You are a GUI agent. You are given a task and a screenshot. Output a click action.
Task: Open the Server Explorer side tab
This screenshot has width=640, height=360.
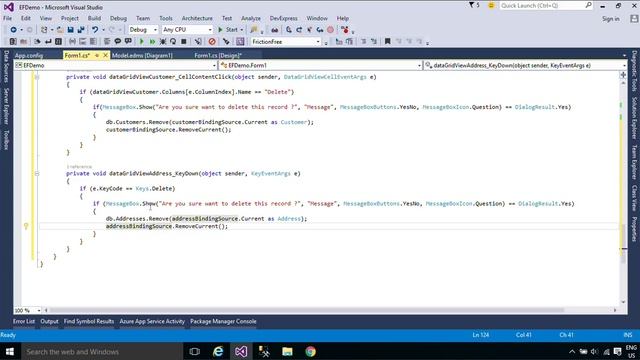[6, 106]
